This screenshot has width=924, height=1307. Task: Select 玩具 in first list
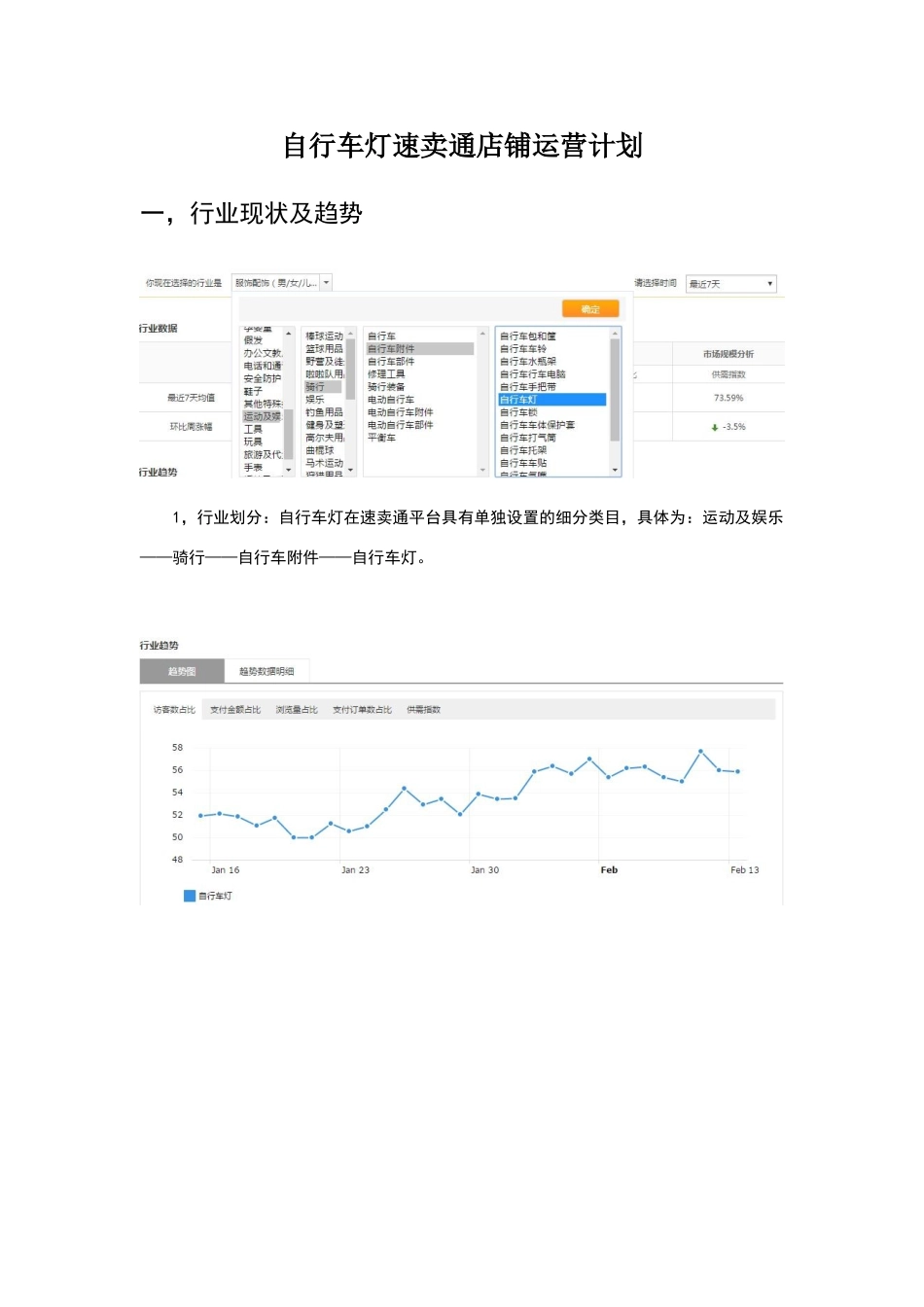pyautogui.click(x=253, y=442)
